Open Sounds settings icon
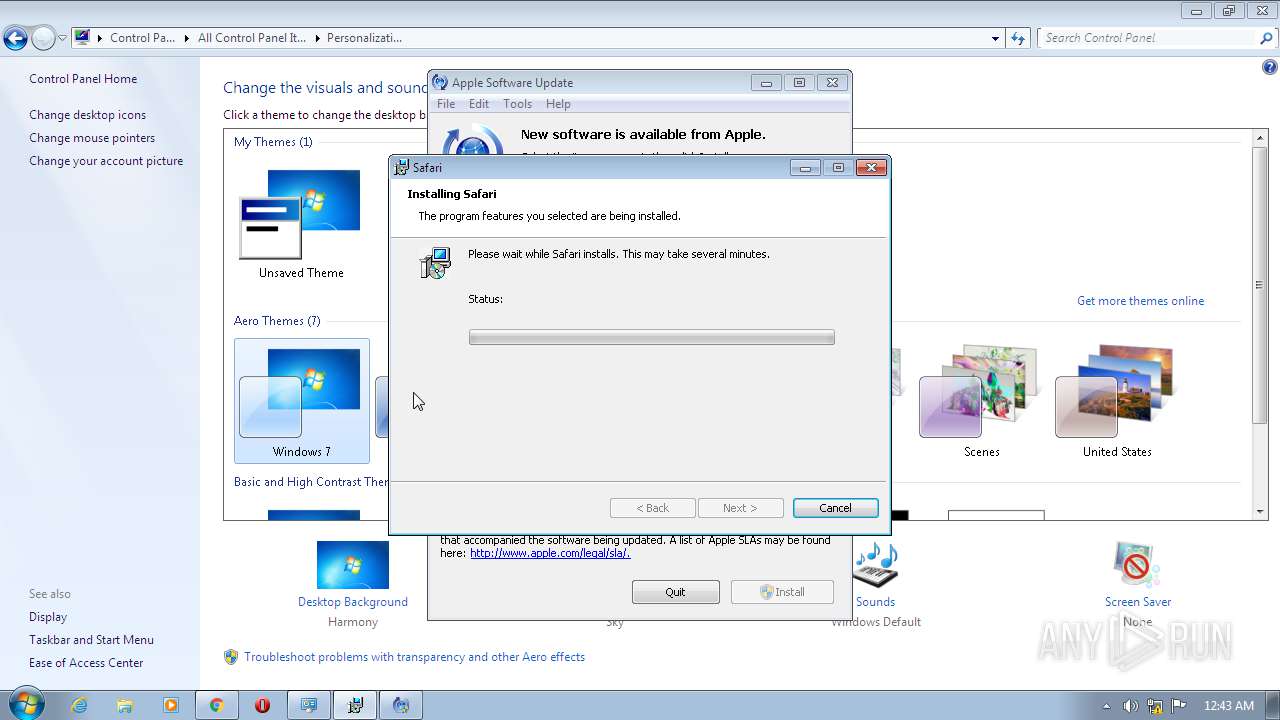The width and height of the screenshot is (1280, 720). pyautogui.click(x=875, y=566)
